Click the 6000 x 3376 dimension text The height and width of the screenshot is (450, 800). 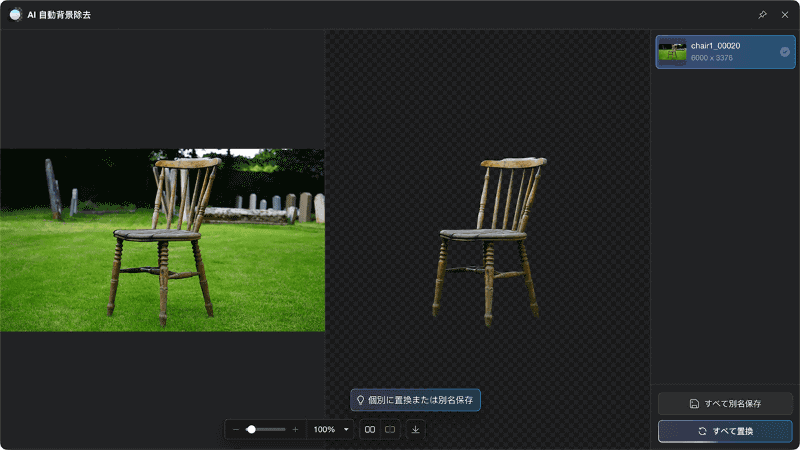[x=712, y=58]
